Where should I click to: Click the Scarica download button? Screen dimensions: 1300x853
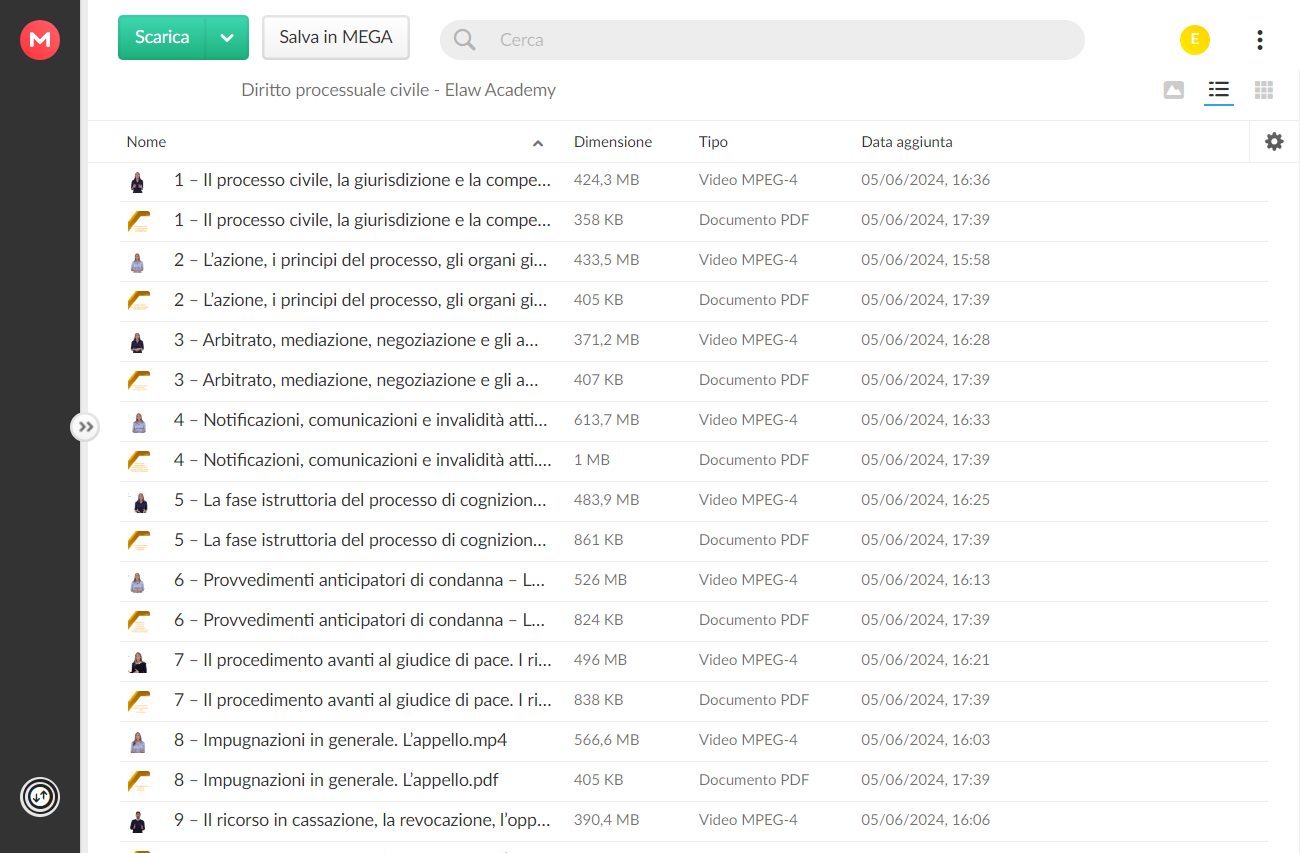click(162, 38)
